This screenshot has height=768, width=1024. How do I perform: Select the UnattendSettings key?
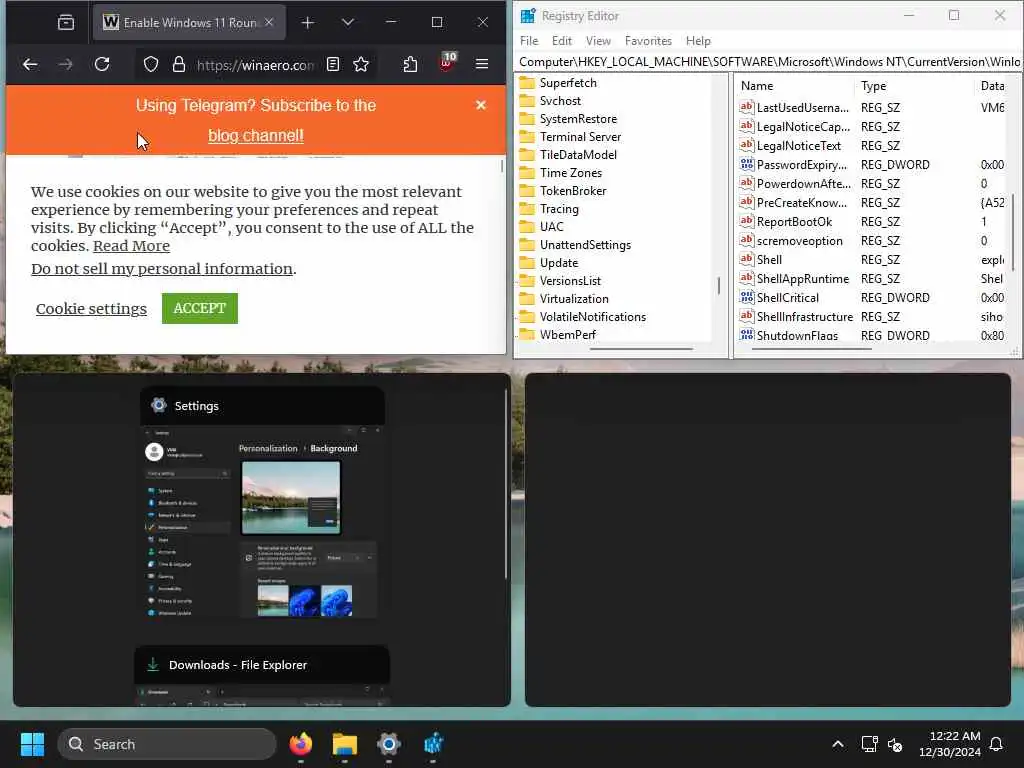(x=585, y=245)
